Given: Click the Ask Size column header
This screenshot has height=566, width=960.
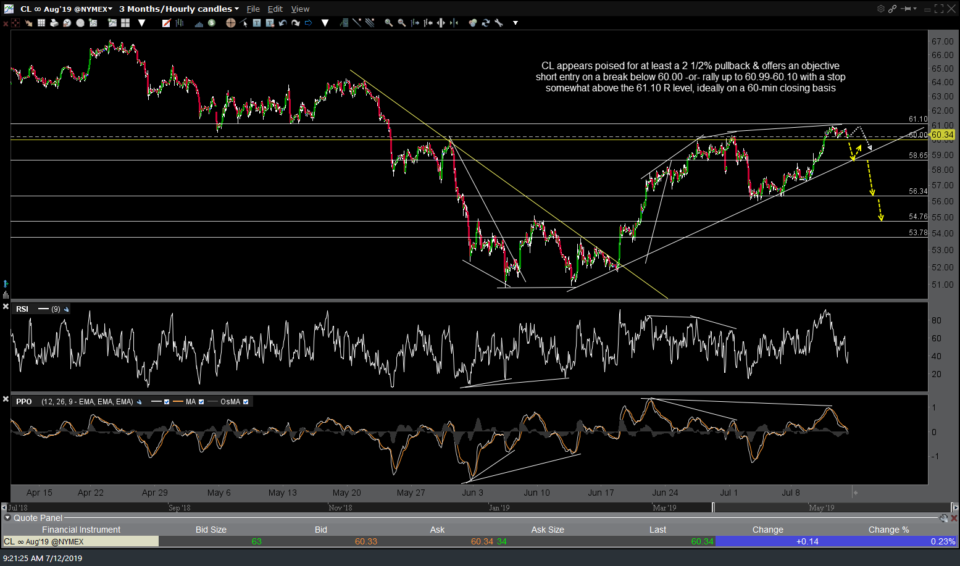Looking at the screenshot, I should click(x=547, y=529).
